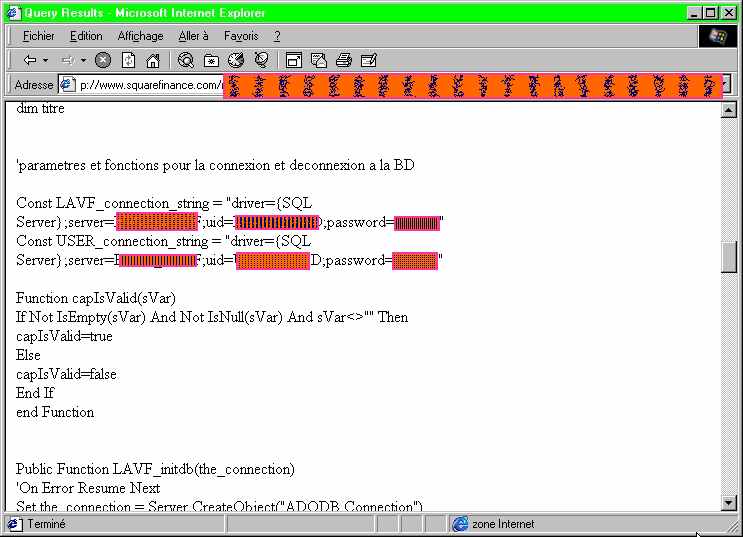Open the Affichage menu
Image resolution: width=743 pixels, height=537 pixels.
pos(140,36)
